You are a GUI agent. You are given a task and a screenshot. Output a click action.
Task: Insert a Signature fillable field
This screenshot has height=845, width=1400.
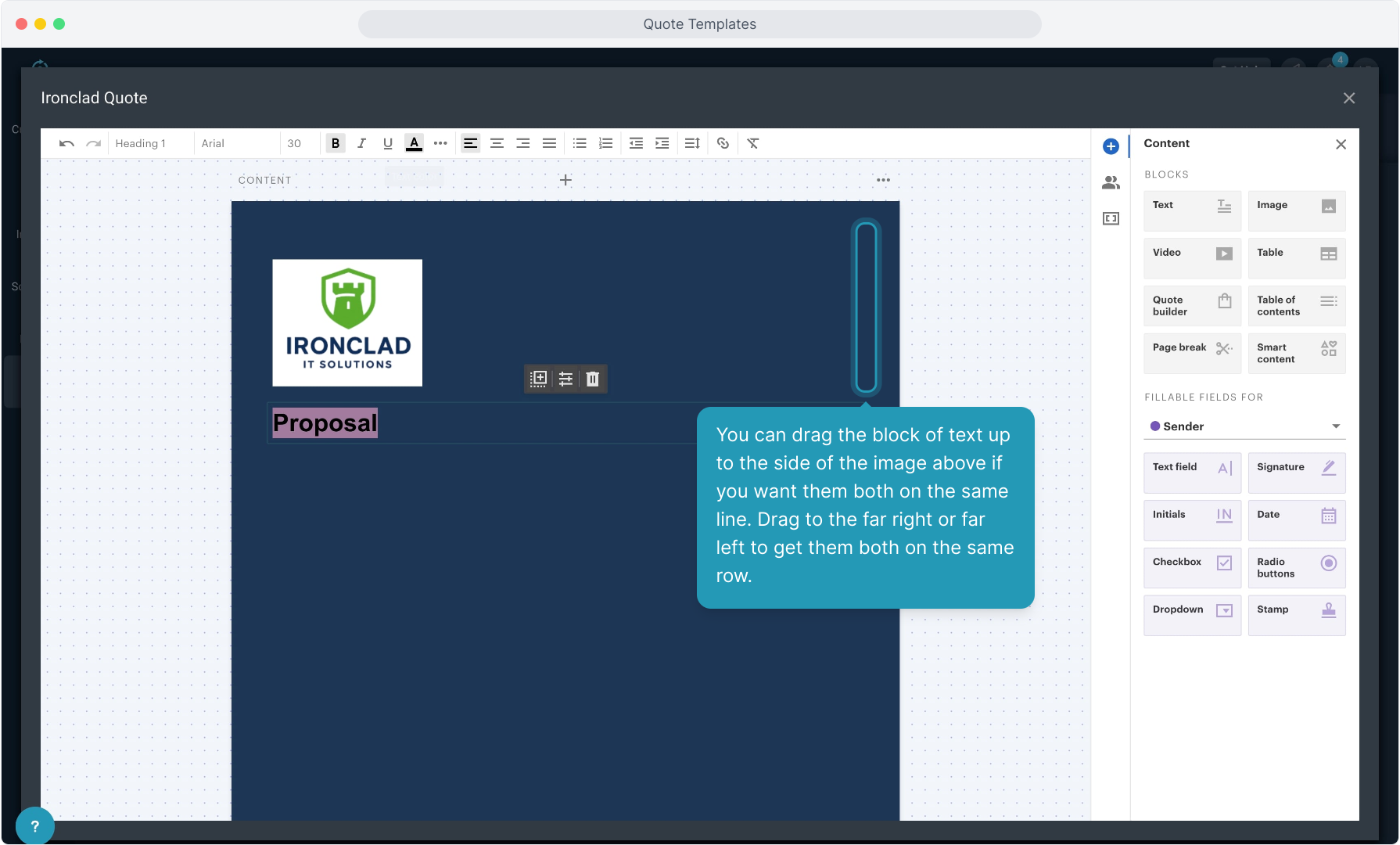tap(1296, 473)
